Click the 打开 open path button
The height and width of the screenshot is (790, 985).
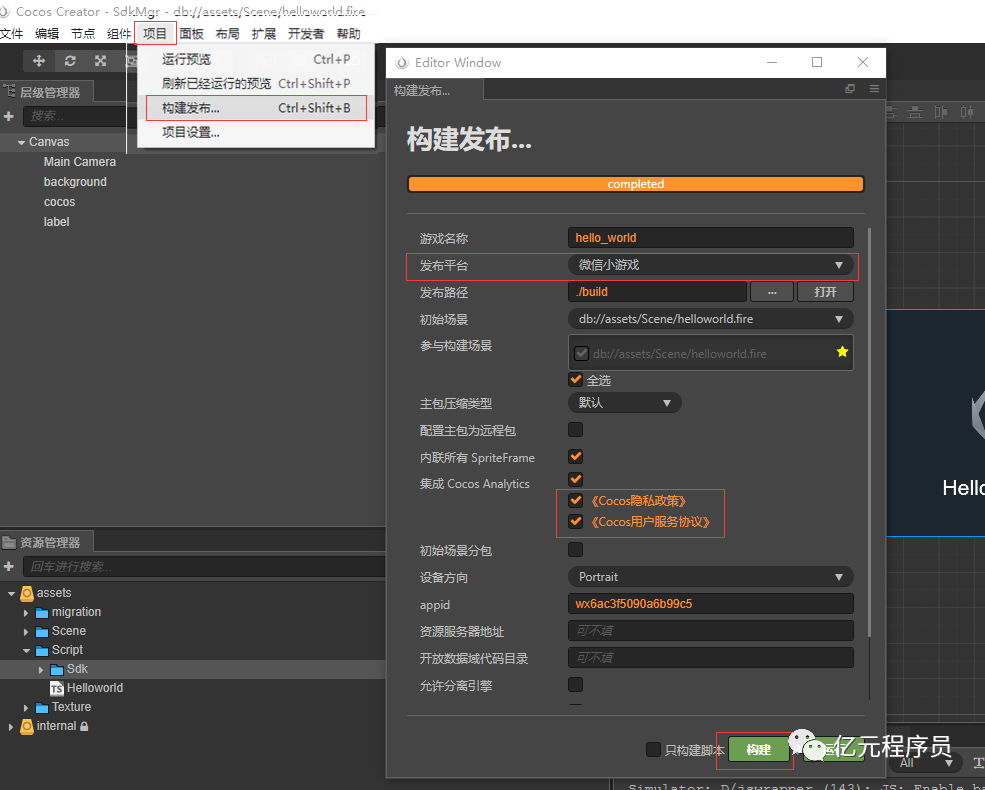tap(825, 292)
